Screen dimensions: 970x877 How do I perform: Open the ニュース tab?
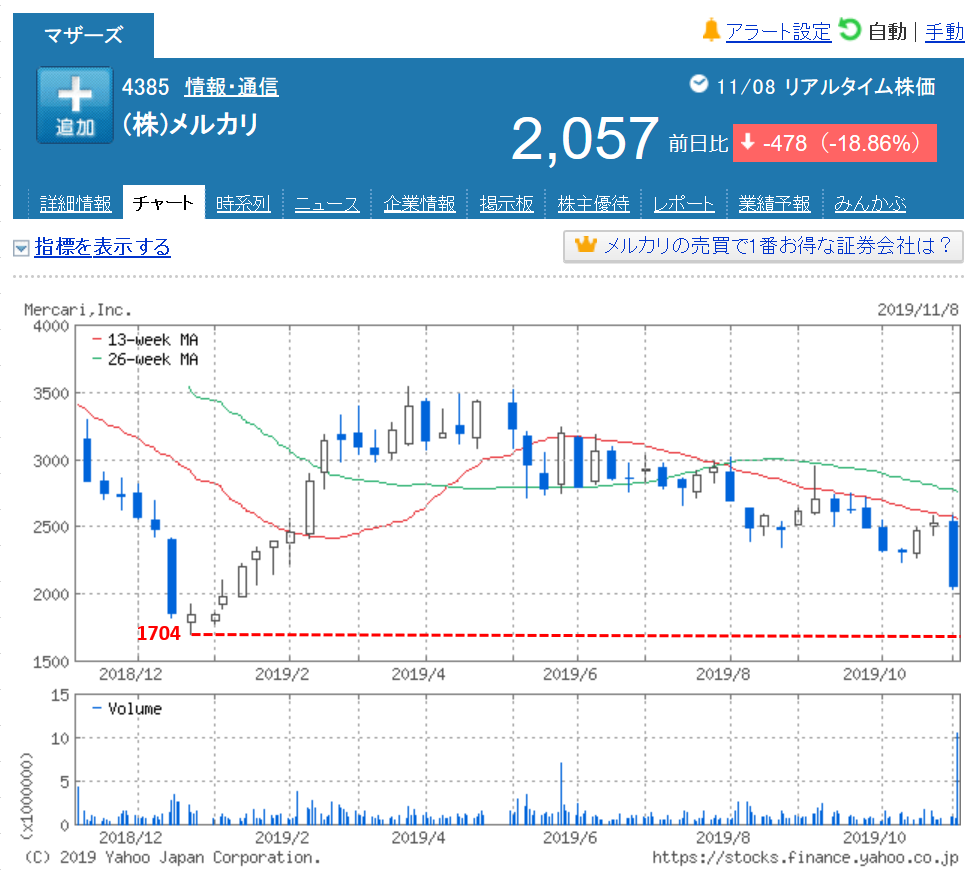[x=327, y=203]
